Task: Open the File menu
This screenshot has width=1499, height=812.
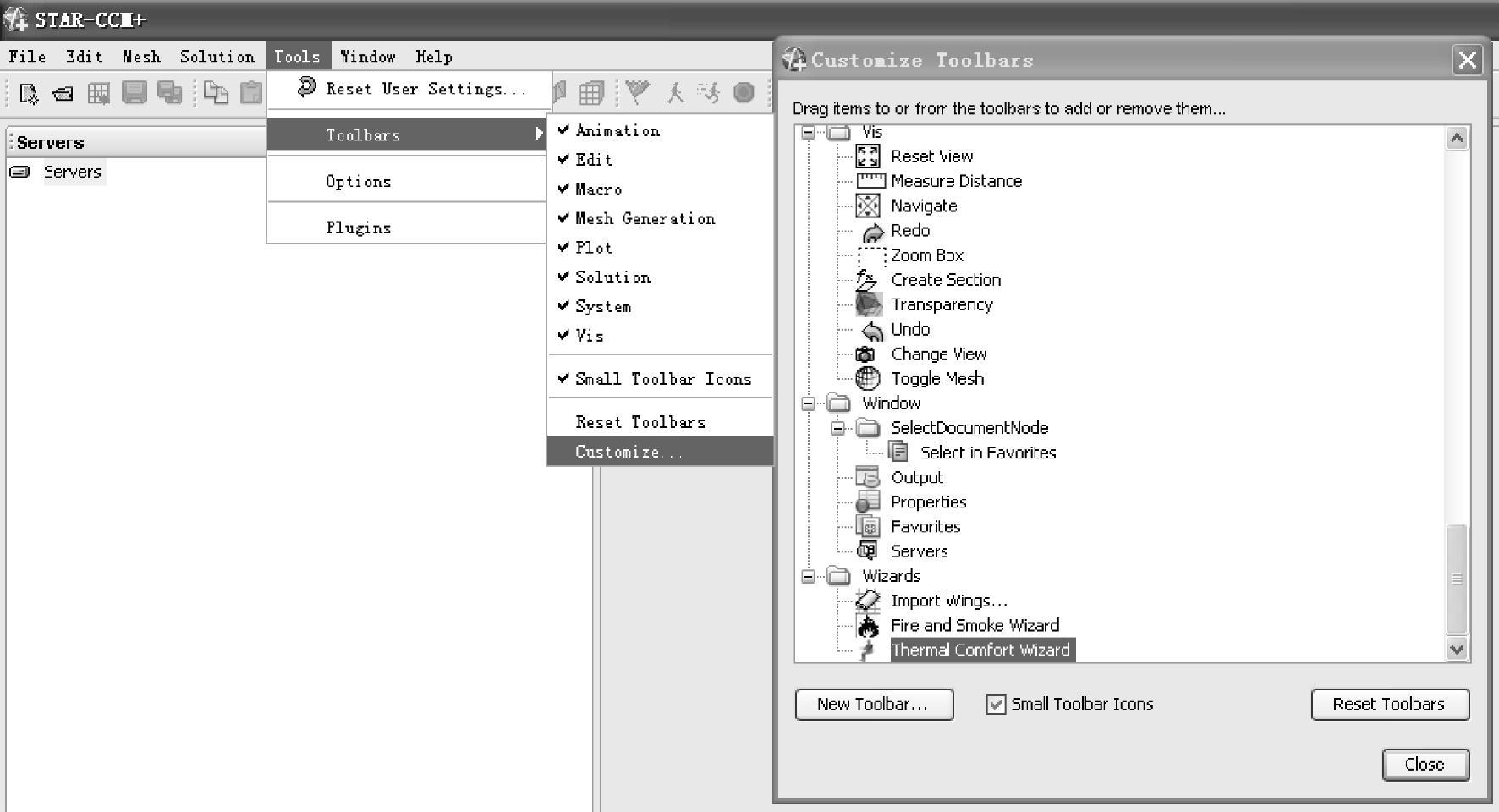Action: point(27,57)
